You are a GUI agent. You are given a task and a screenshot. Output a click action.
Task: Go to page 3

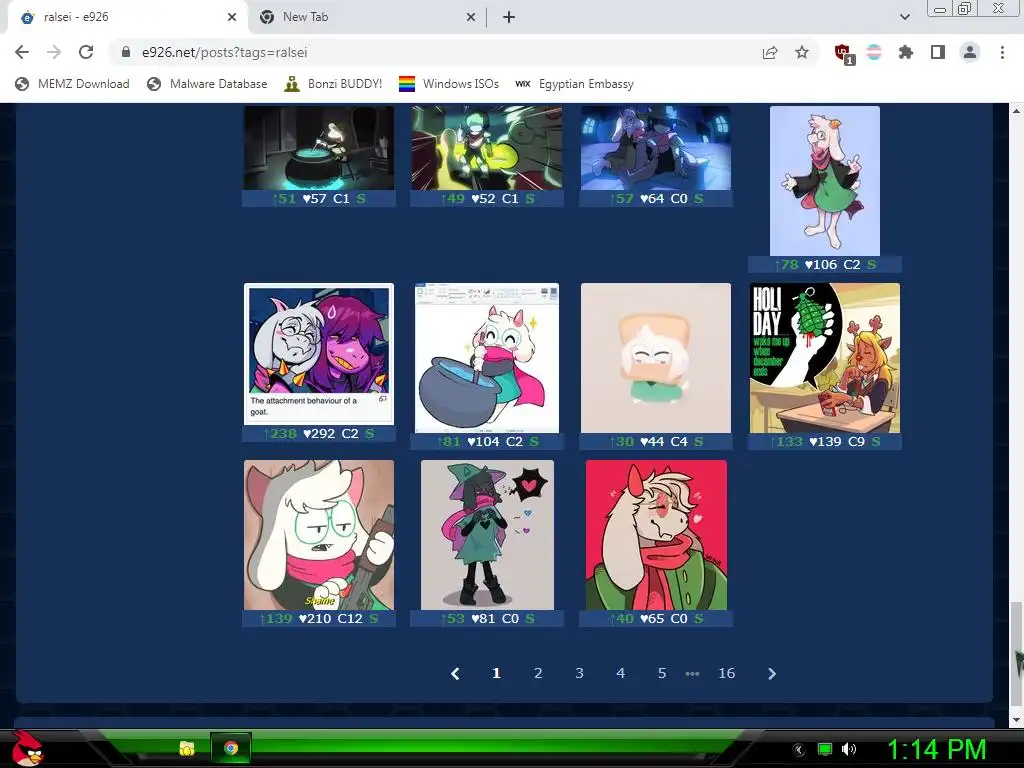point(579,673)
